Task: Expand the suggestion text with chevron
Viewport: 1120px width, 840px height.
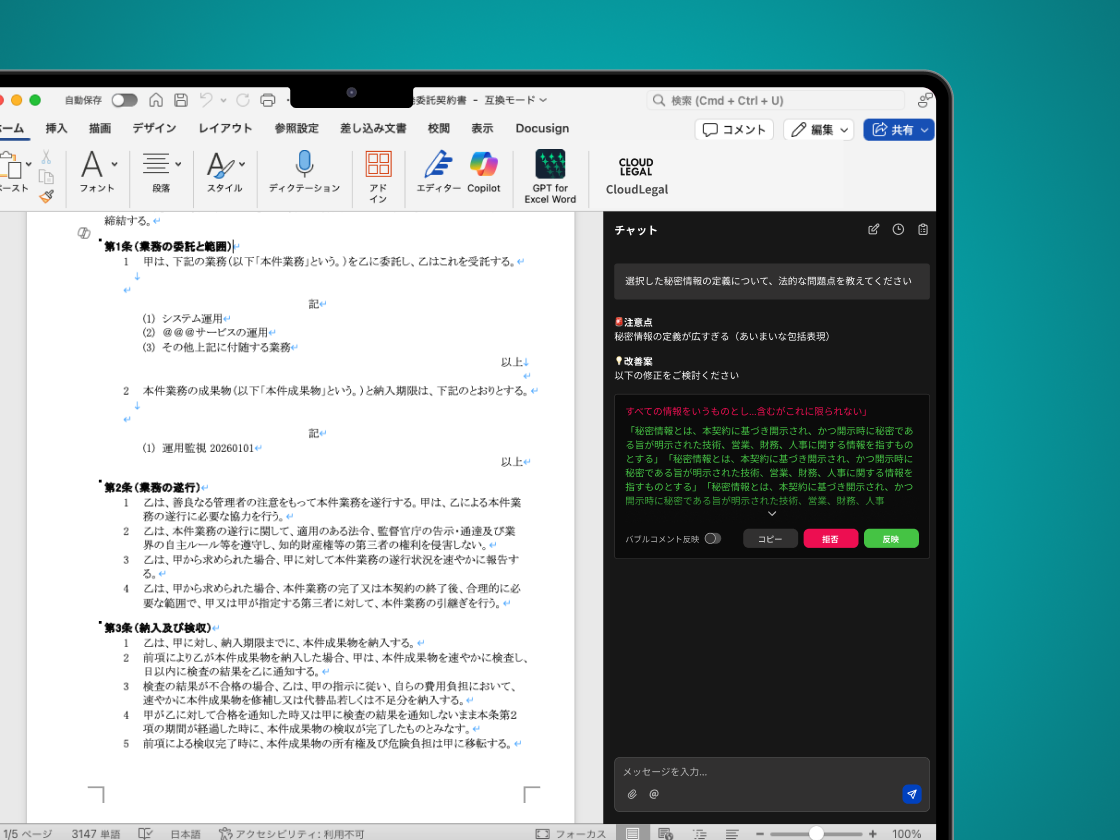Action: point(771,514)
